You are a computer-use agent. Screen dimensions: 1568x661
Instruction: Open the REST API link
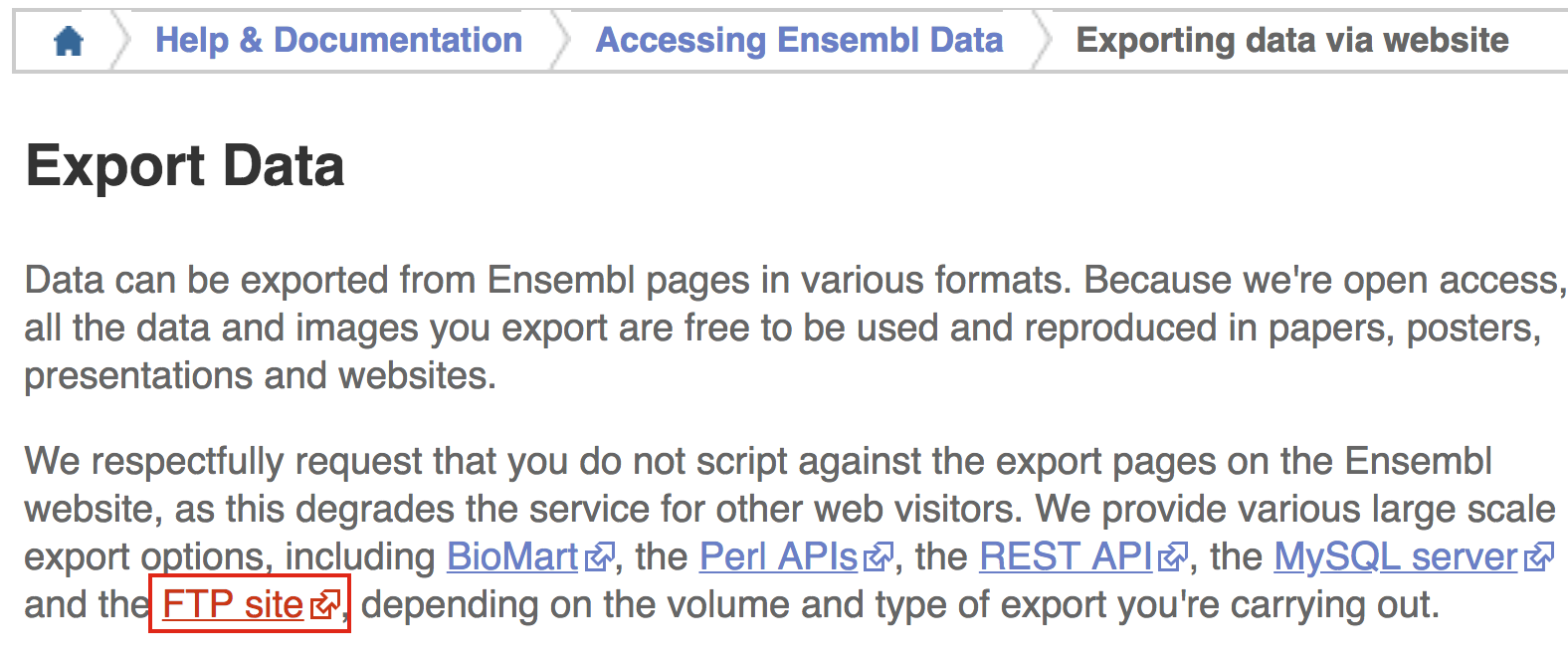(1066, 556)
